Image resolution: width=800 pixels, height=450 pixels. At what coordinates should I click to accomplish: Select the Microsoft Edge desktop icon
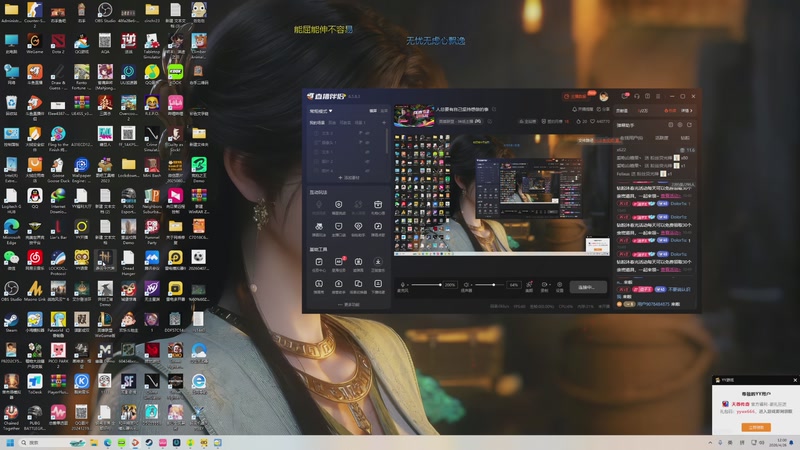[x=11, y=232]
